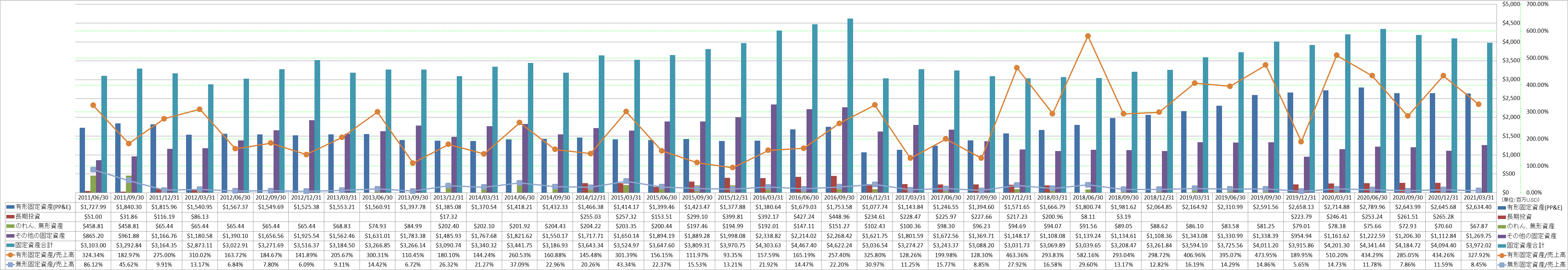The width and height of the screenshot is (1568, 270).
Task: Click the 463.36% cell
Action: [x=1016, y=256]
